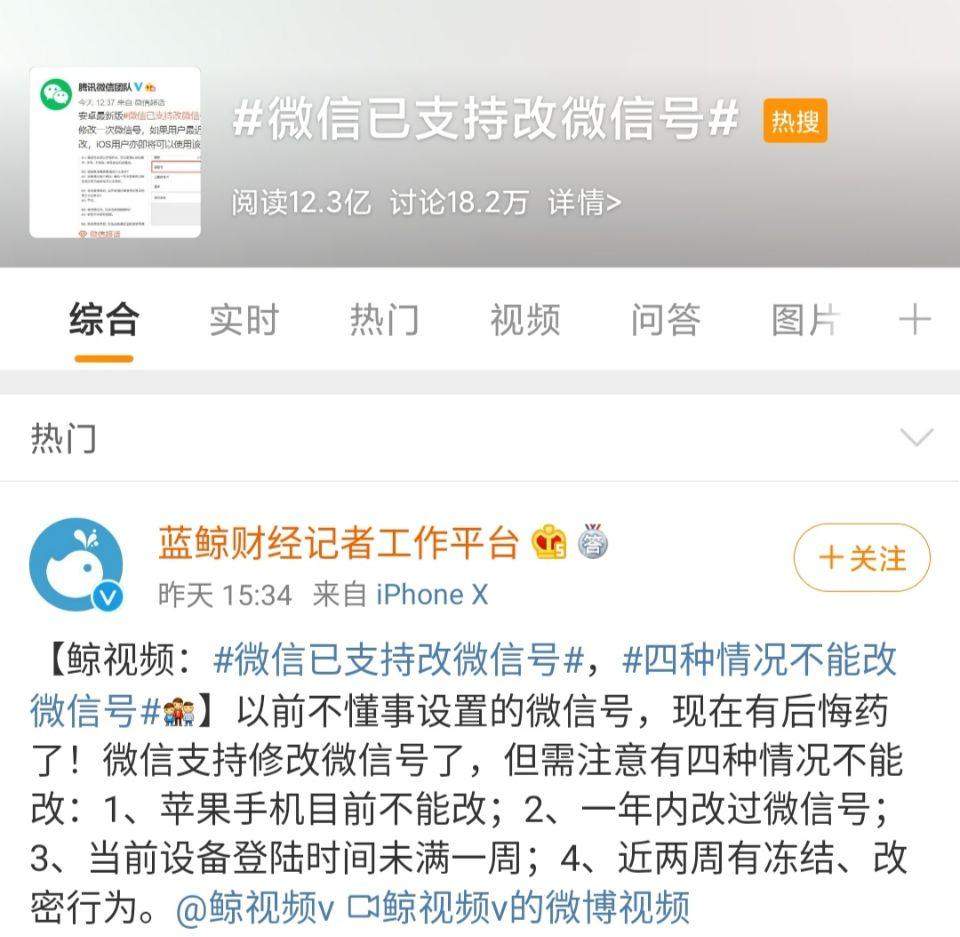
Task: Open the 视频 tab
Action: [525, 320]
